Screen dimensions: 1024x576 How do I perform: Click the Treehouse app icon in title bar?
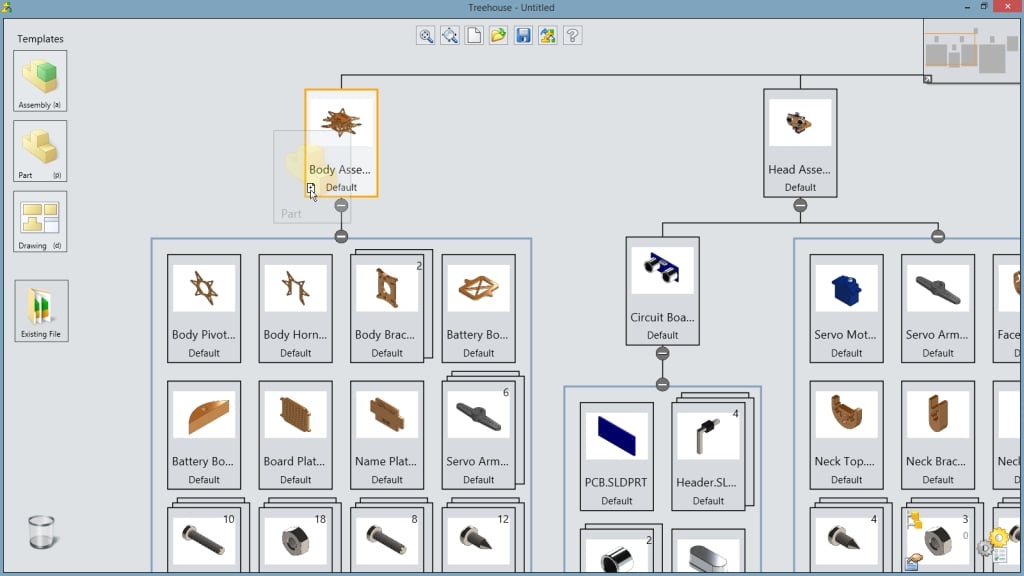[7, 7]
